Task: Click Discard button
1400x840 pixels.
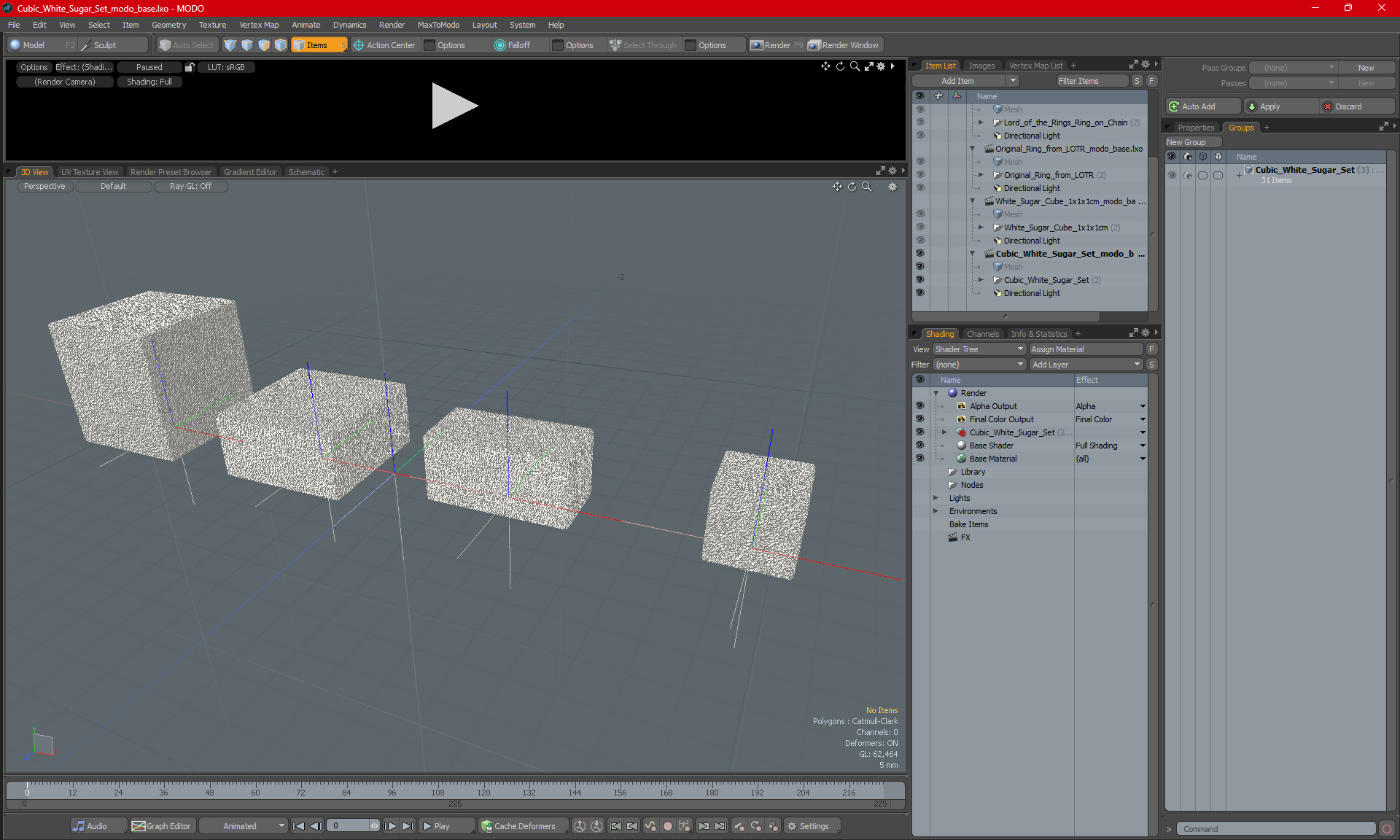Action: (1357, 106)
